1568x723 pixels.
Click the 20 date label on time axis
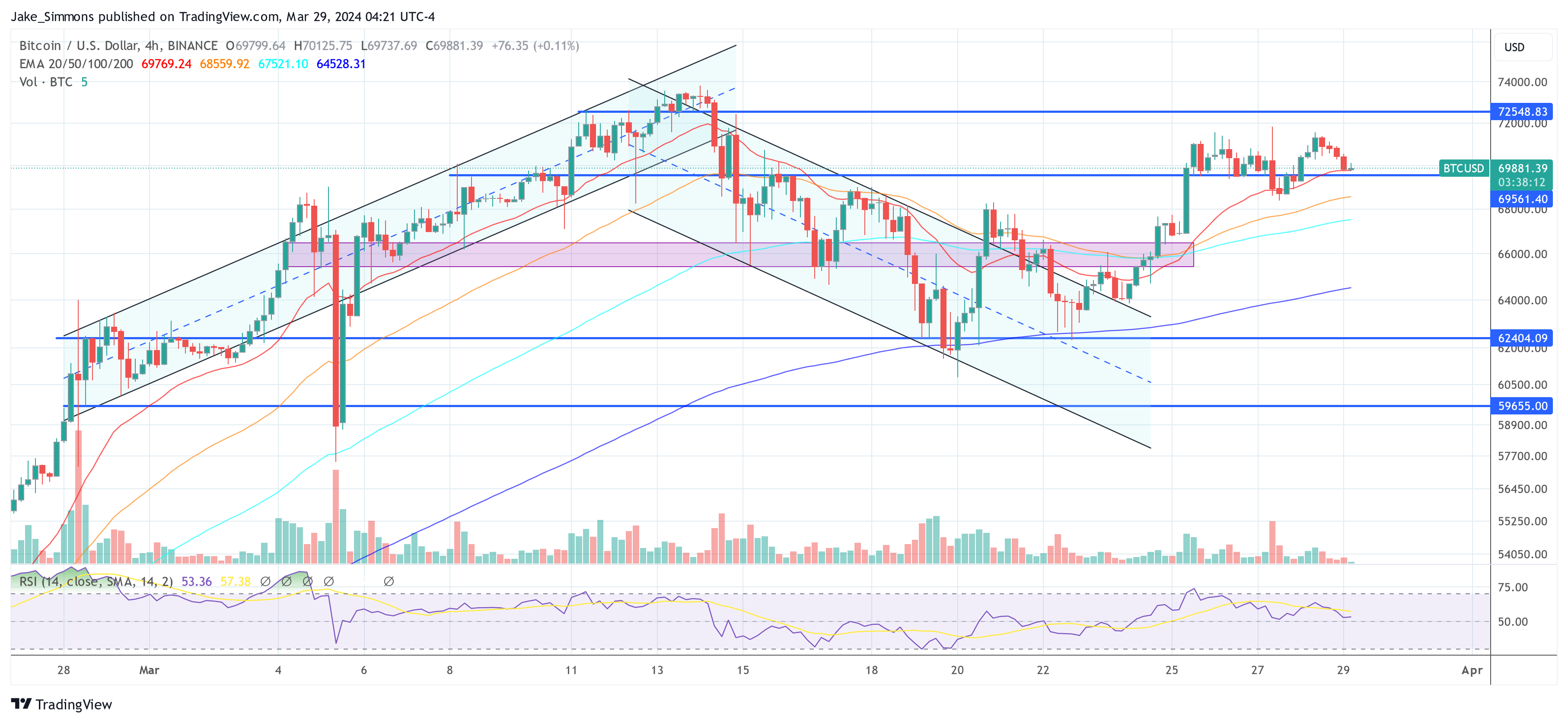(957, 670)
